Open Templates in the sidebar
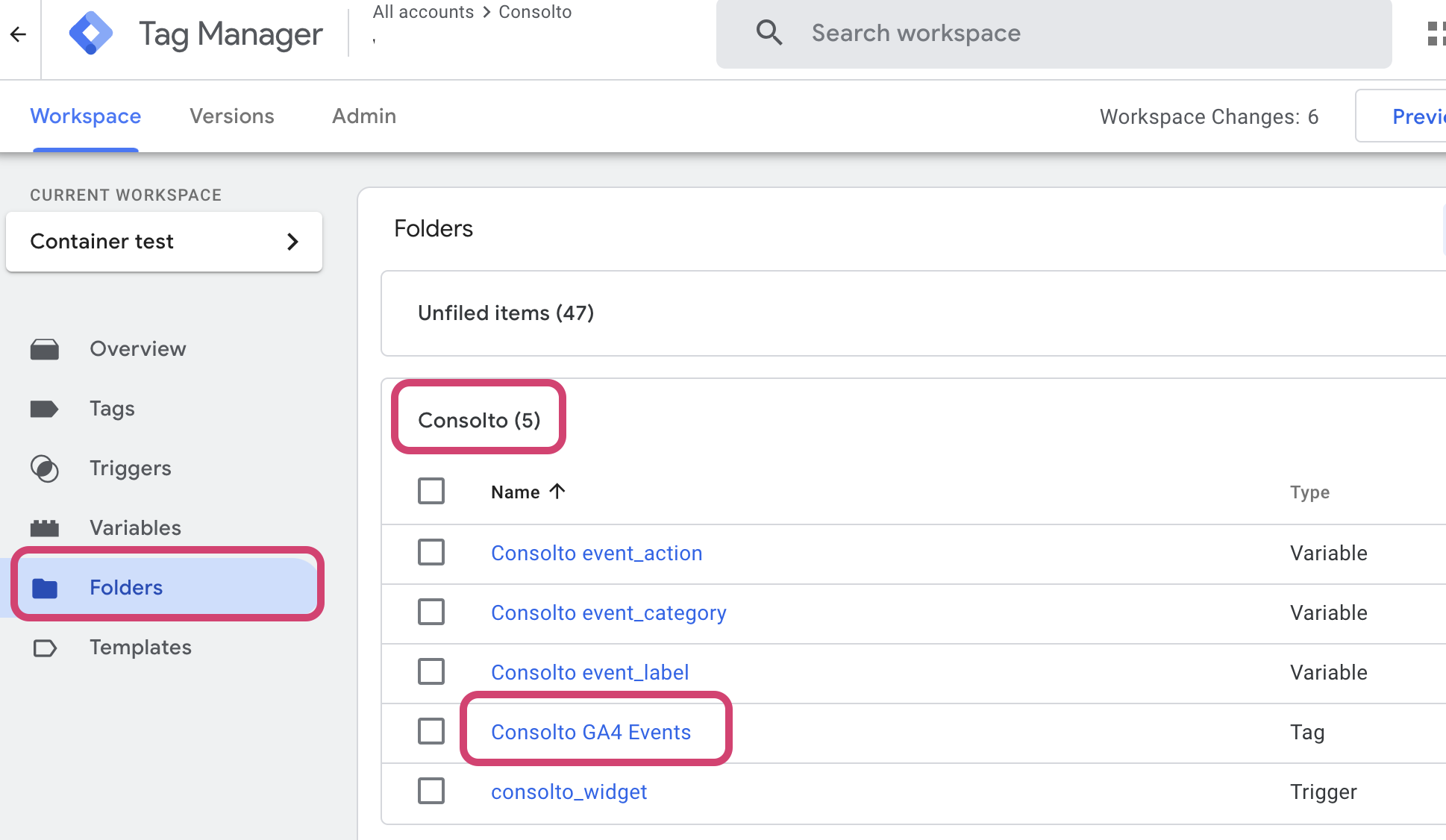Viewport: 1446px width, 840px height. point(141,648)
